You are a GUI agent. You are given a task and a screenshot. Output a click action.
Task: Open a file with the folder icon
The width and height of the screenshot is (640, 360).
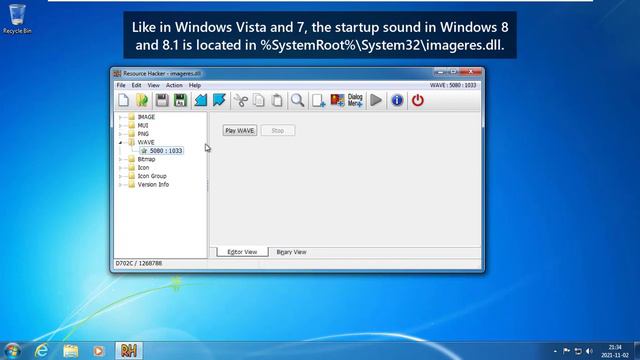pyautogui.click(x=142, y=100)
